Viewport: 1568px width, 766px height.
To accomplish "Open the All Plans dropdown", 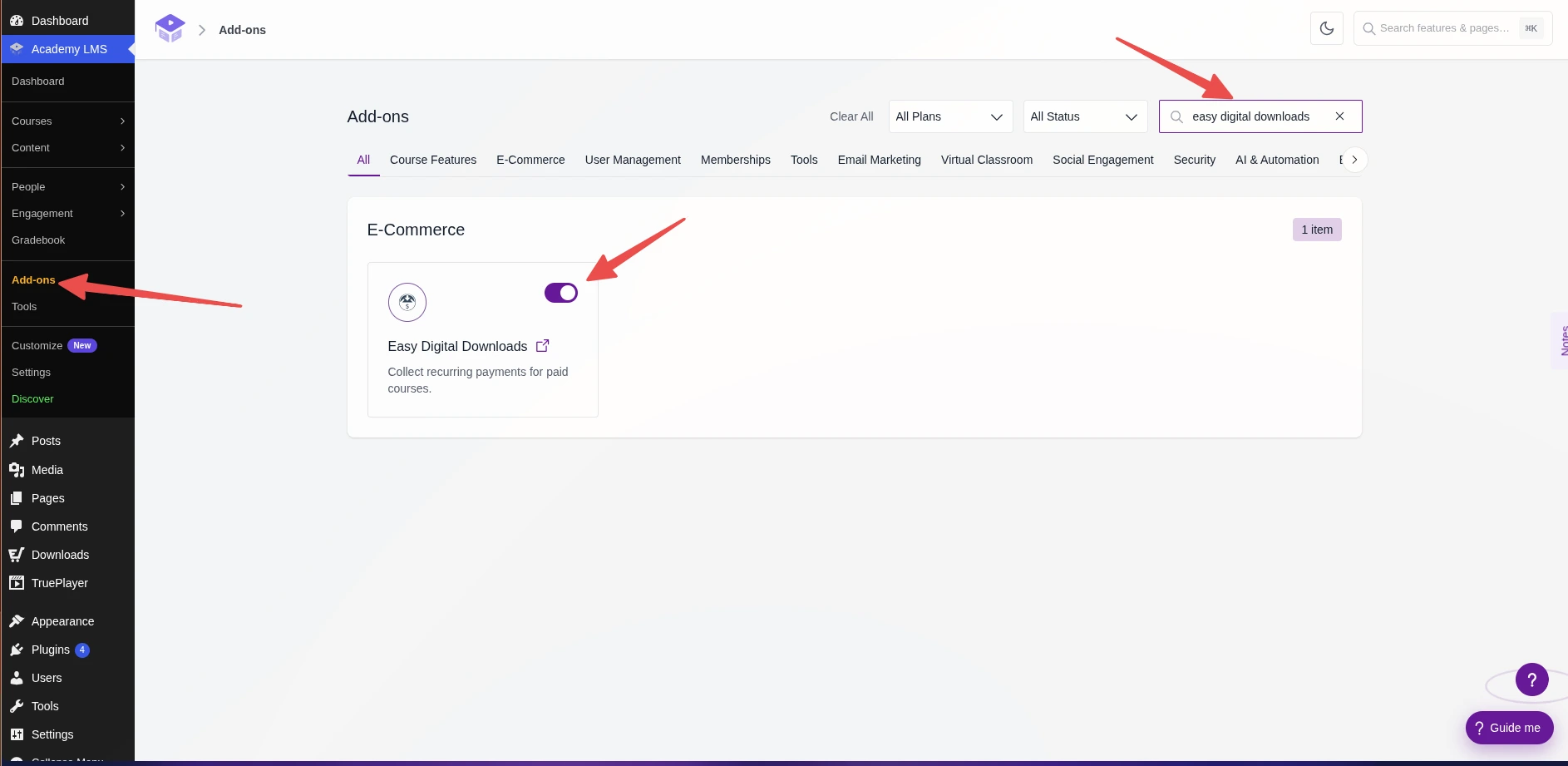I will coord(950,116).
